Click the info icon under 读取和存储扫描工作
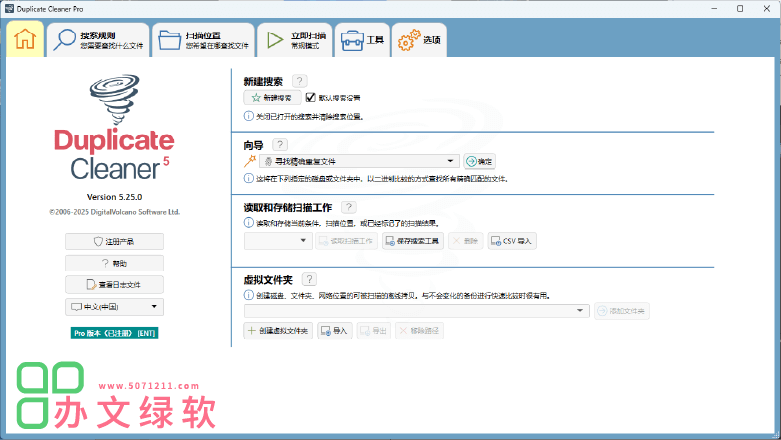Image resolution: width=781 pixels, height=440 pixels. (x=248, y=223)
